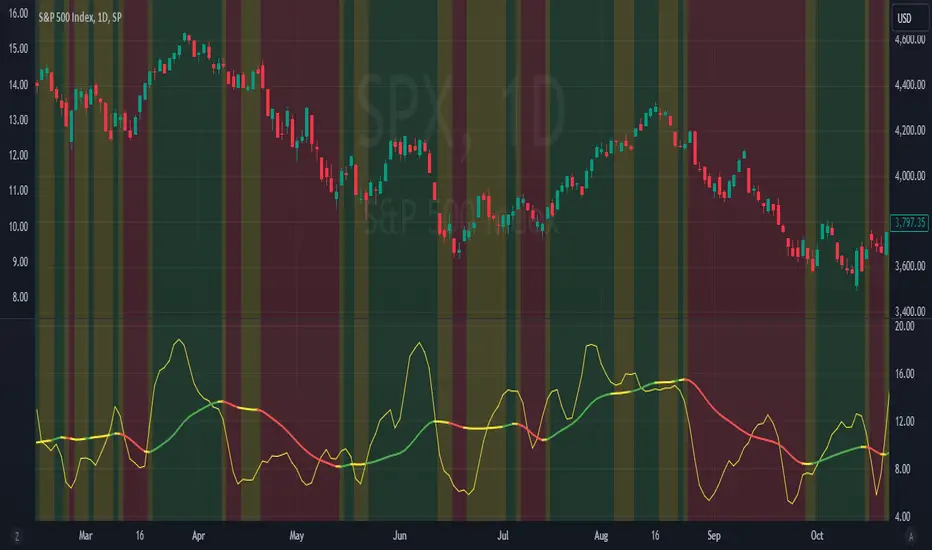Click the Jul label on the time axis
932x550 pixels.
[x=503, y=536]
